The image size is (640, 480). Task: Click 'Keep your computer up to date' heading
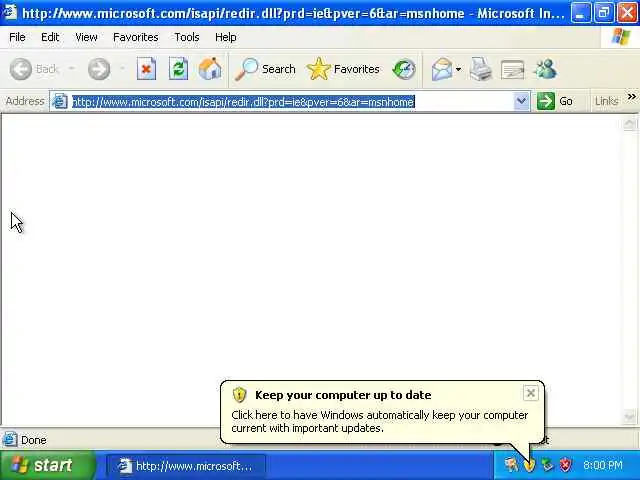pyautogui.click(x=343, y=395)
